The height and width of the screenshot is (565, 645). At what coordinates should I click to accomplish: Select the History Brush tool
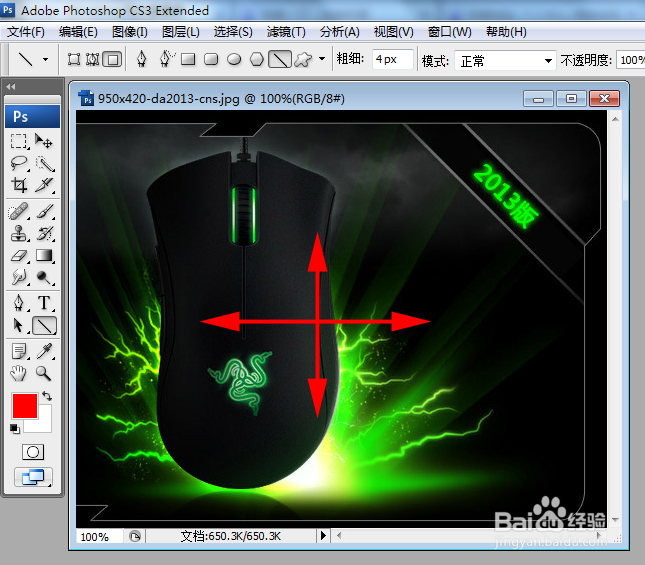tap(44, 233)
